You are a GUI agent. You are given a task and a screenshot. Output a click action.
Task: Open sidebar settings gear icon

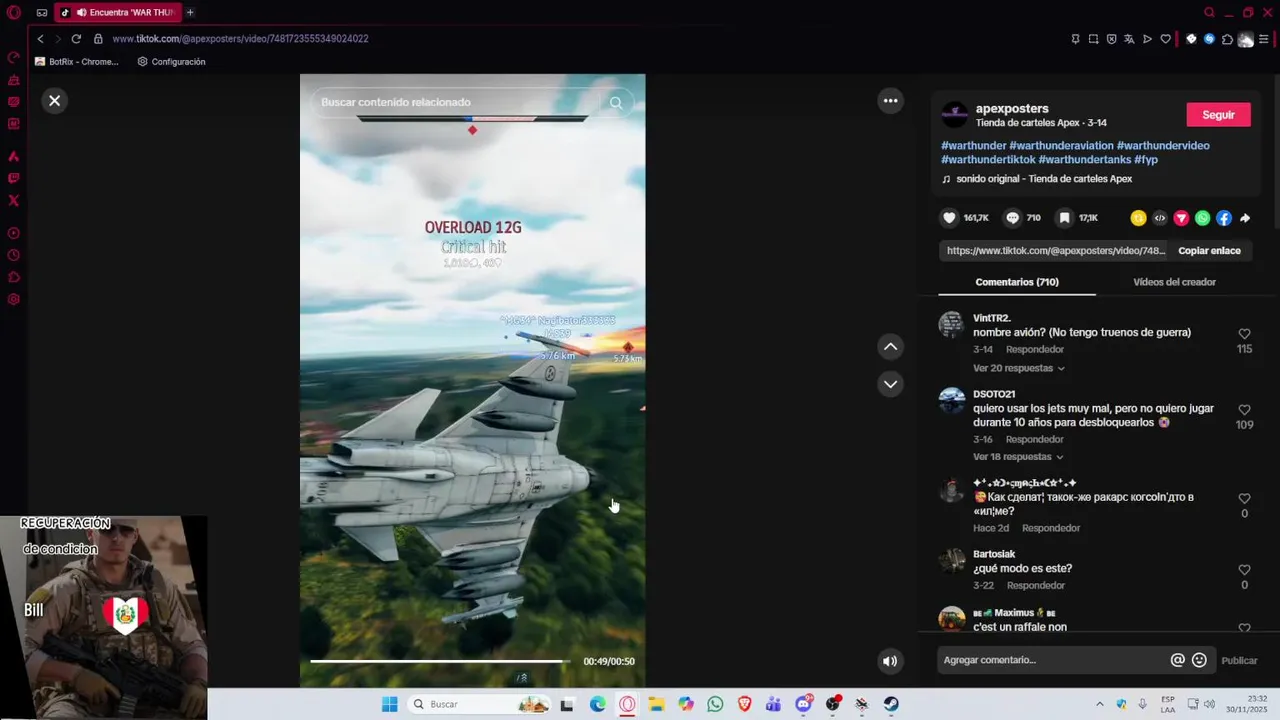[14, 299]
